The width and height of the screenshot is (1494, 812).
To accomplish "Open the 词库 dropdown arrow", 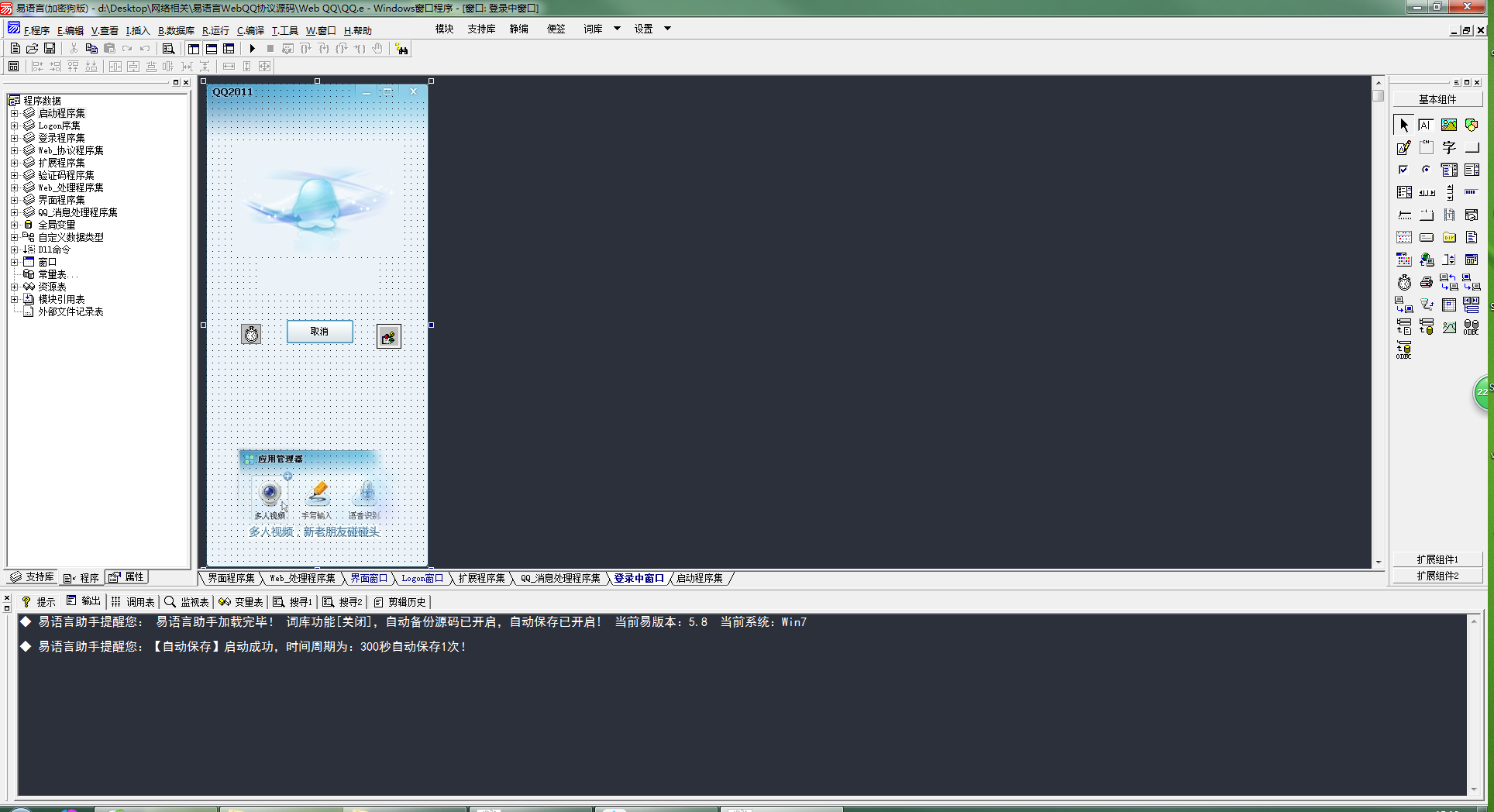I will (617, 29).
